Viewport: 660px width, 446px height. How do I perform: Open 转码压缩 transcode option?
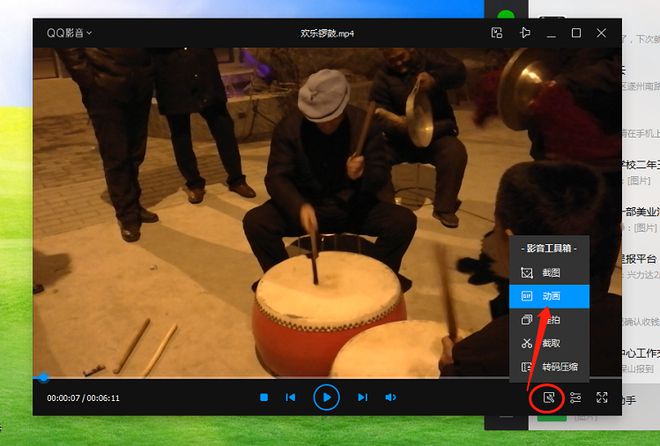click(x=549, y=367)
